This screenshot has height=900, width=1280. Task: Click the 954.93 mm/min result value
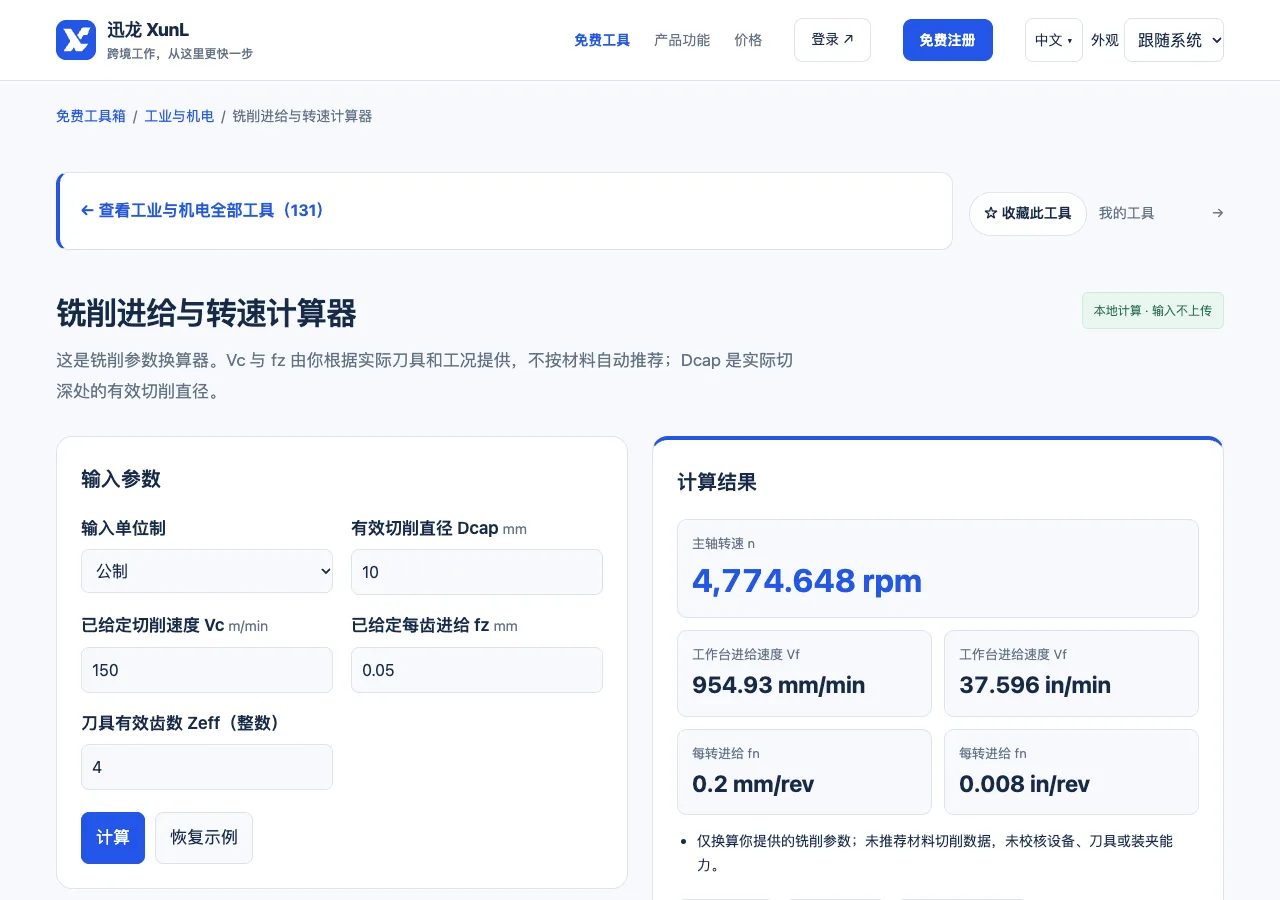(779, 685)
